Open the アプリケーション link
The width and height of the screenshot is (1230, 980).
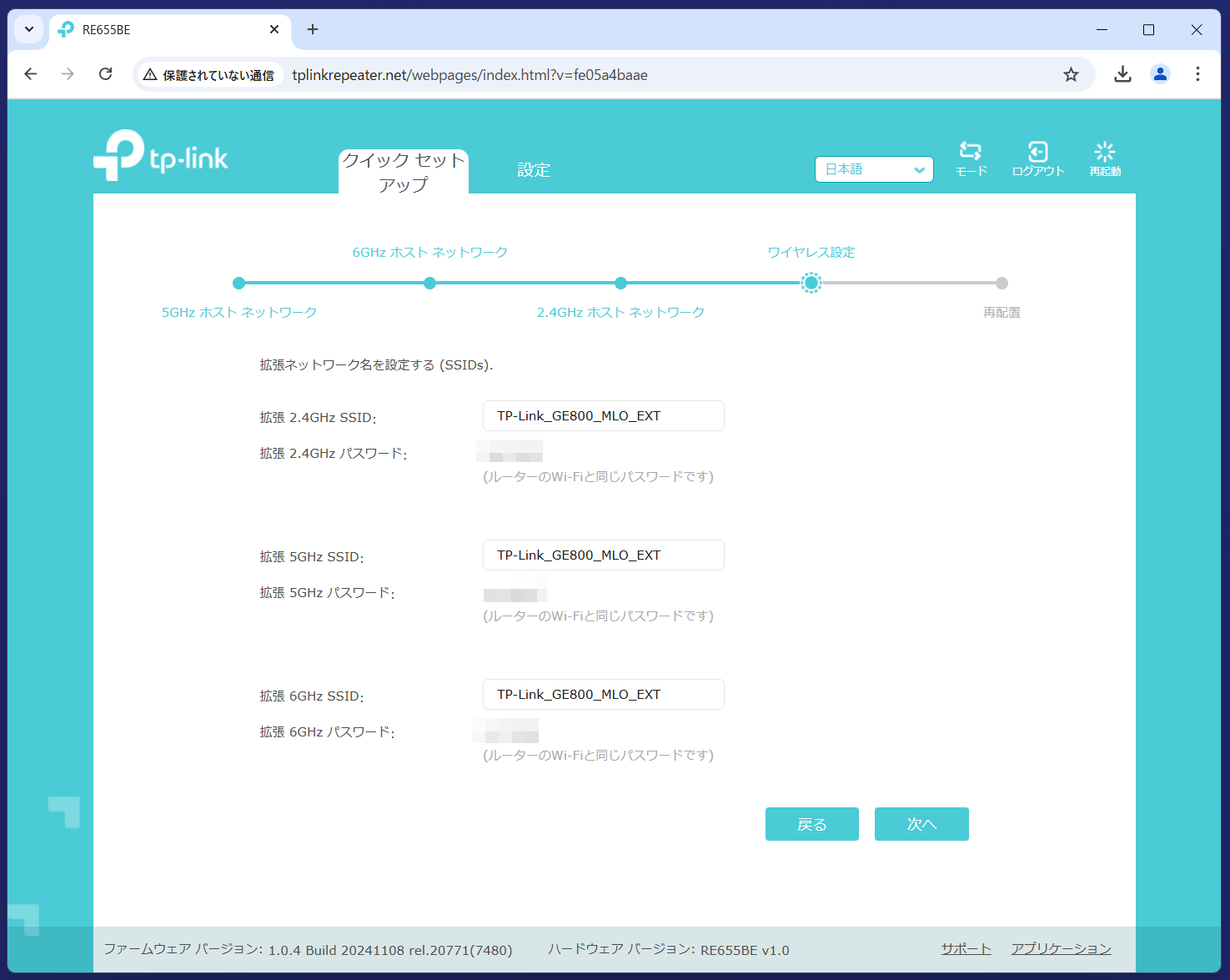tap(1062, 949)
